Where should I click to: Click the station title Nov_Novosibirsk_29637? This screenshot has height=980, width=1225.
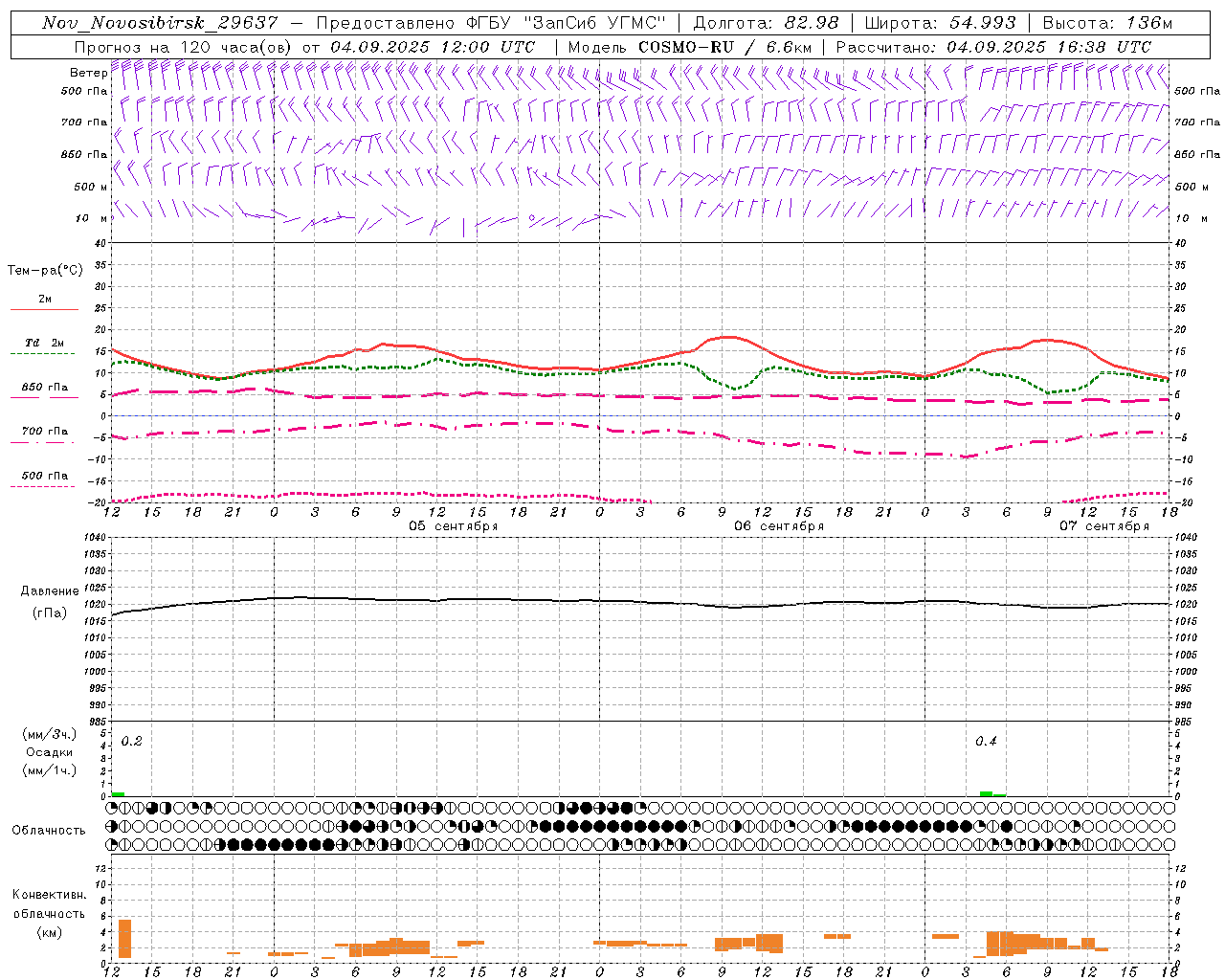pyautogui.click(x=160, y=23)
